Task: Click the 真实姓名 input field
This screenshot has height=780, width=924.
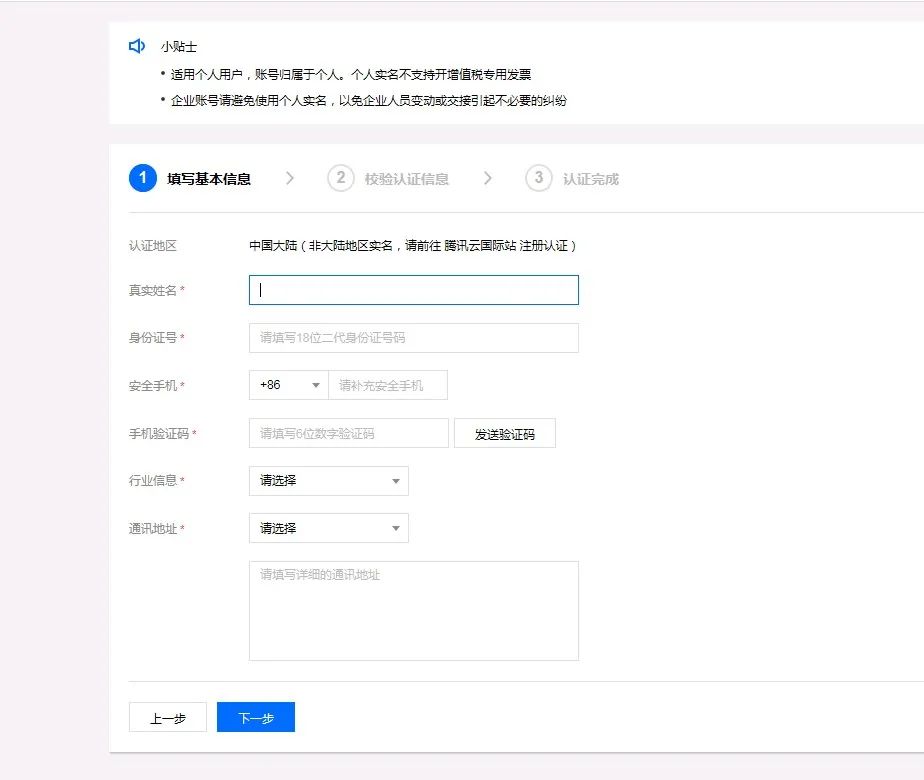Action: click(413, 290)
